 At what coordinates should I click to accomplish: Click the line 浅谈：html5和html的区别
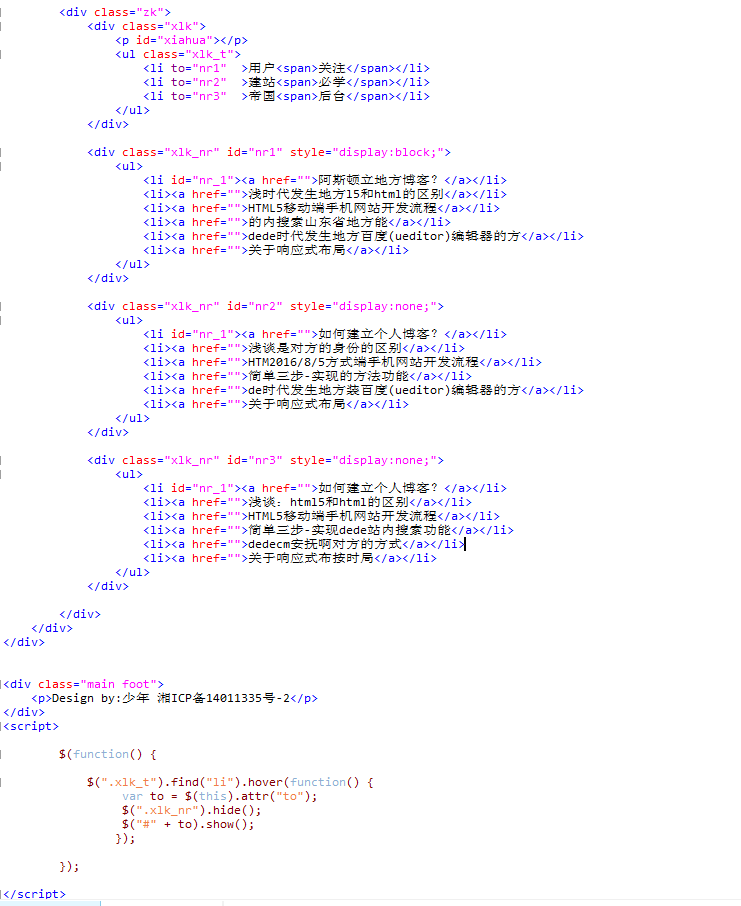307,502
